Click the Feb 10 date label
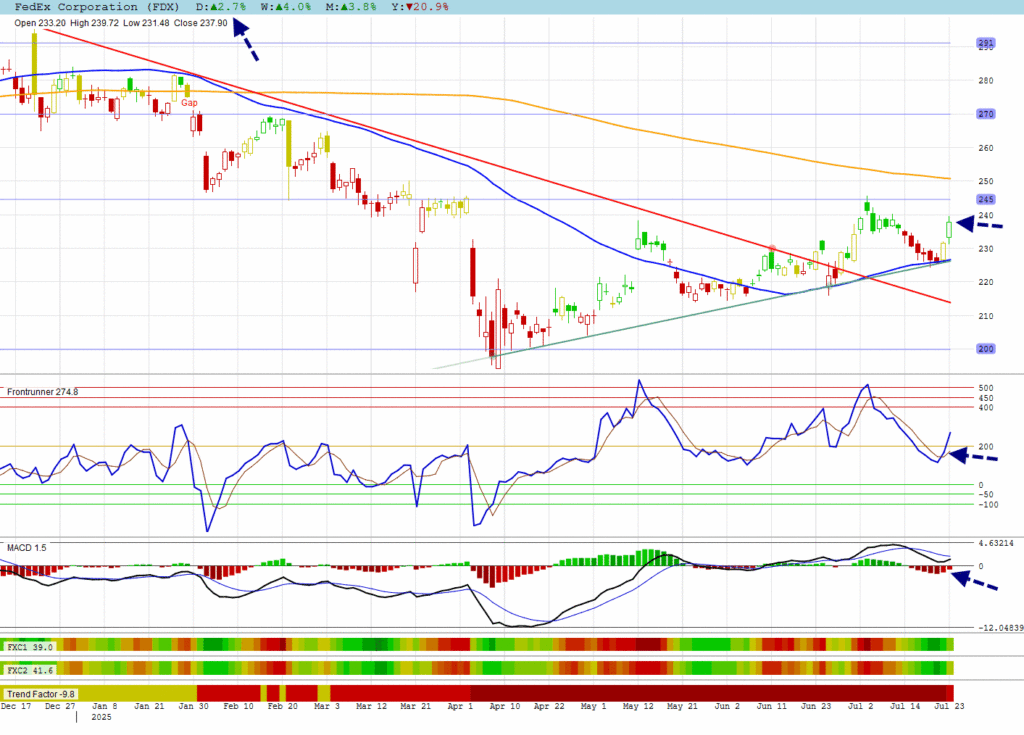The image size is (1024, 735). coord(238,706)
